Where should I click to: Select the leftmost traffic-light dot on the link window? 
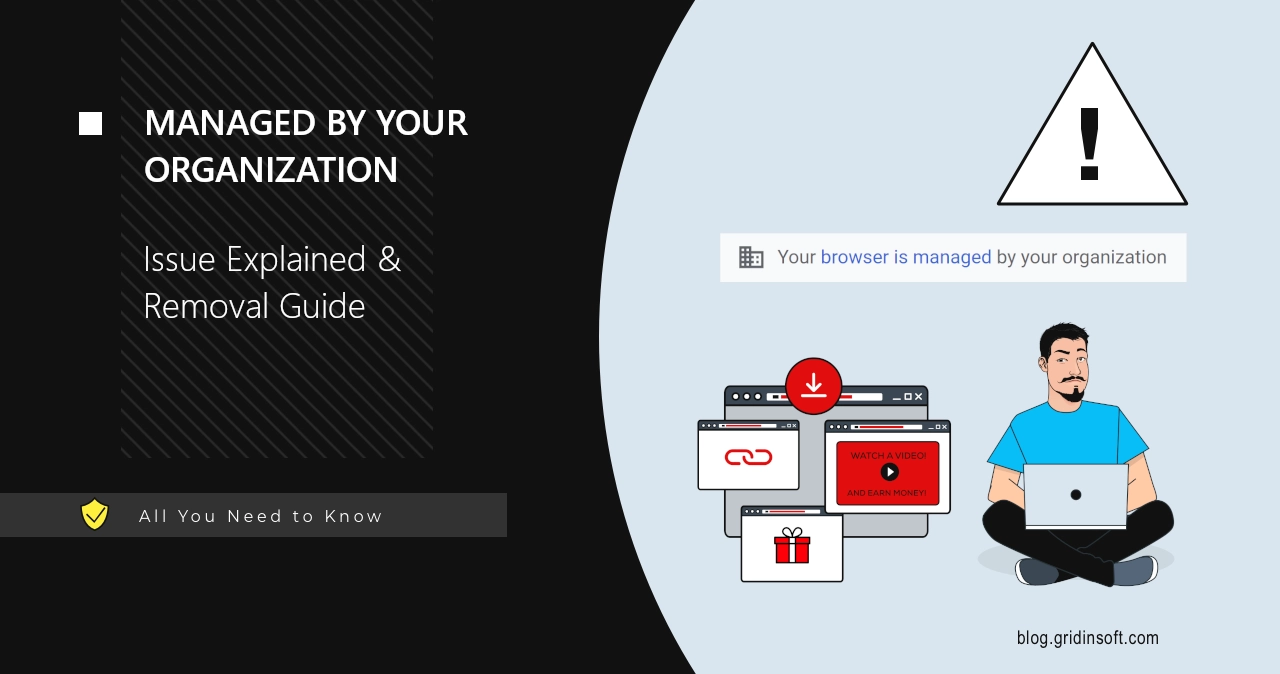pos(705,425)
